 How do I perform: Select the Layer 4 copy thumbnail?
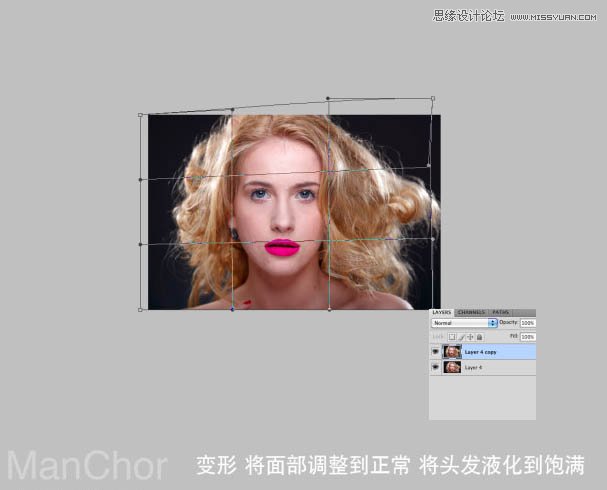(452, 352)
